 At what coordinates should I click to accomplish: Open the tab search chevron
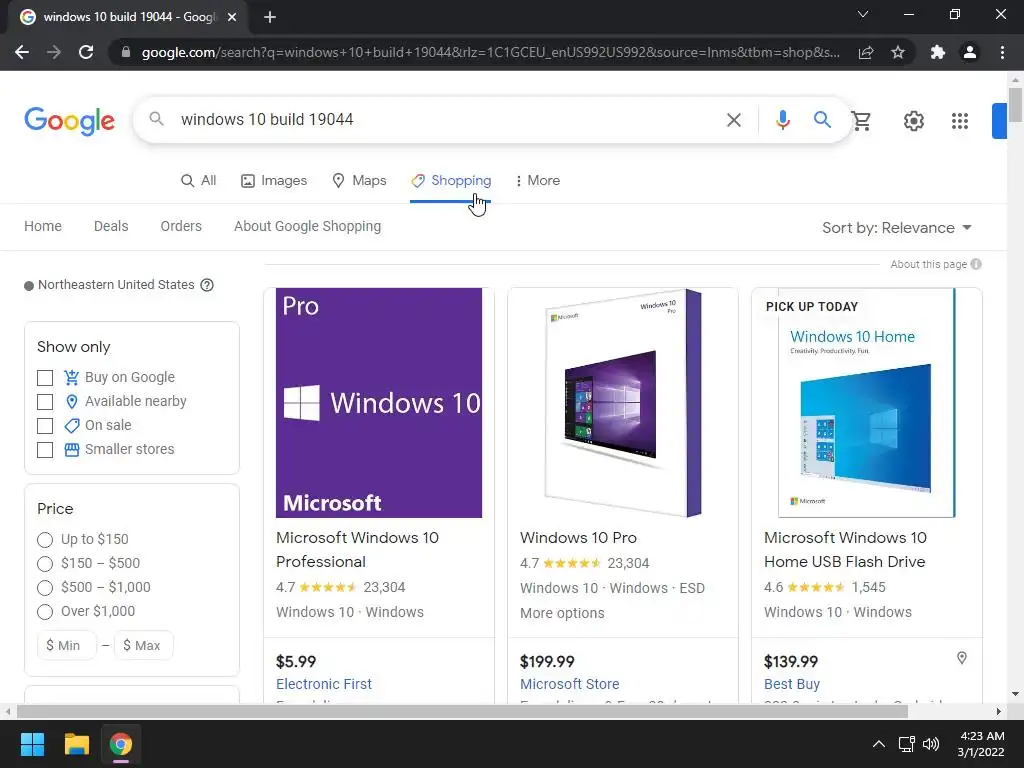863,14
